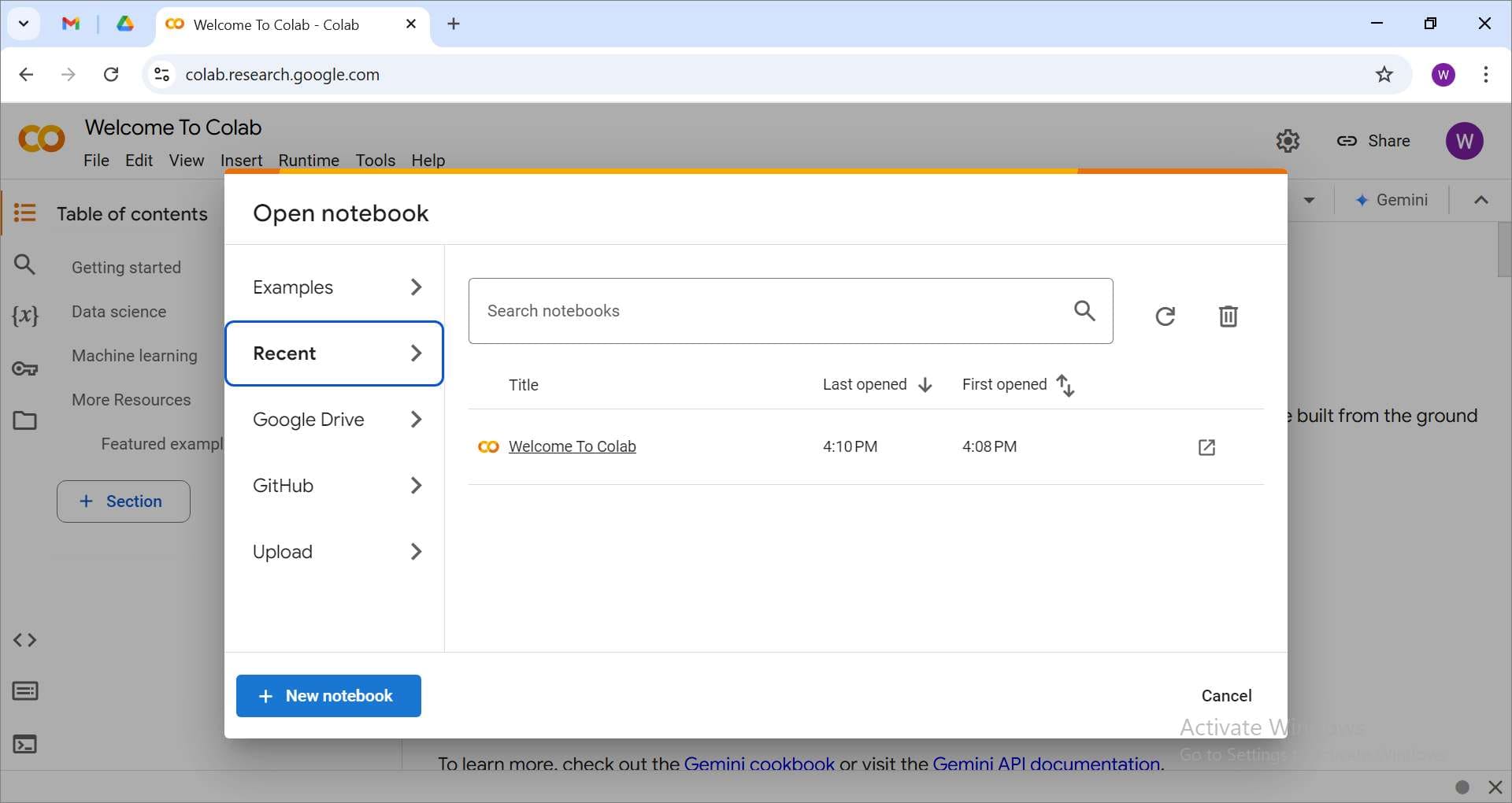Open the Secrets key icon

[x=25, y=368]
